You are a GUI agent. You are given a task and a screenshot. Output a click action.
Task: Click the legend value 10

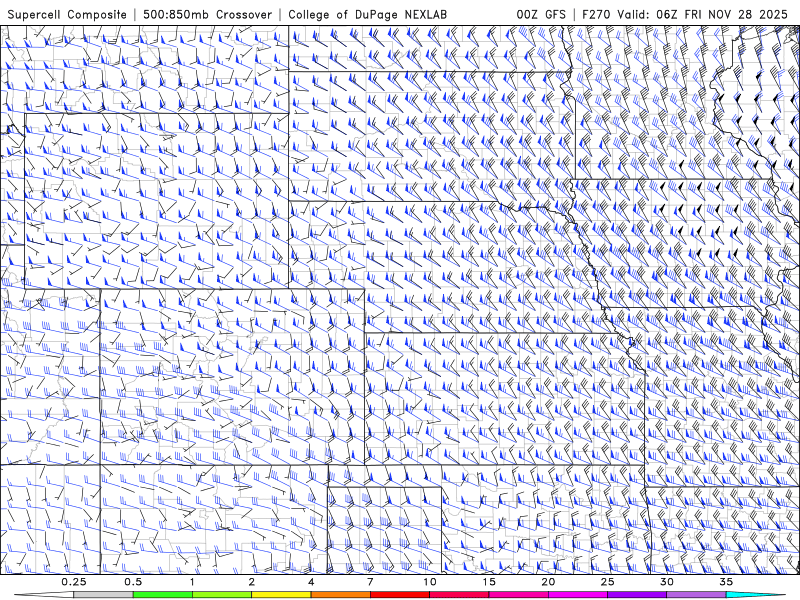[x=430, y=582]
